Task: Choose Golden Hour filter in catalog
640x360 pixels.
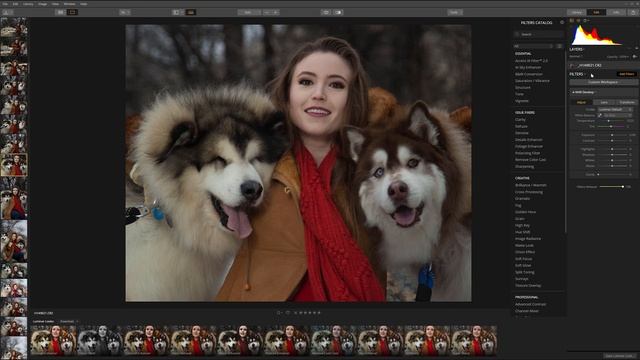Action: coord(526,212)
